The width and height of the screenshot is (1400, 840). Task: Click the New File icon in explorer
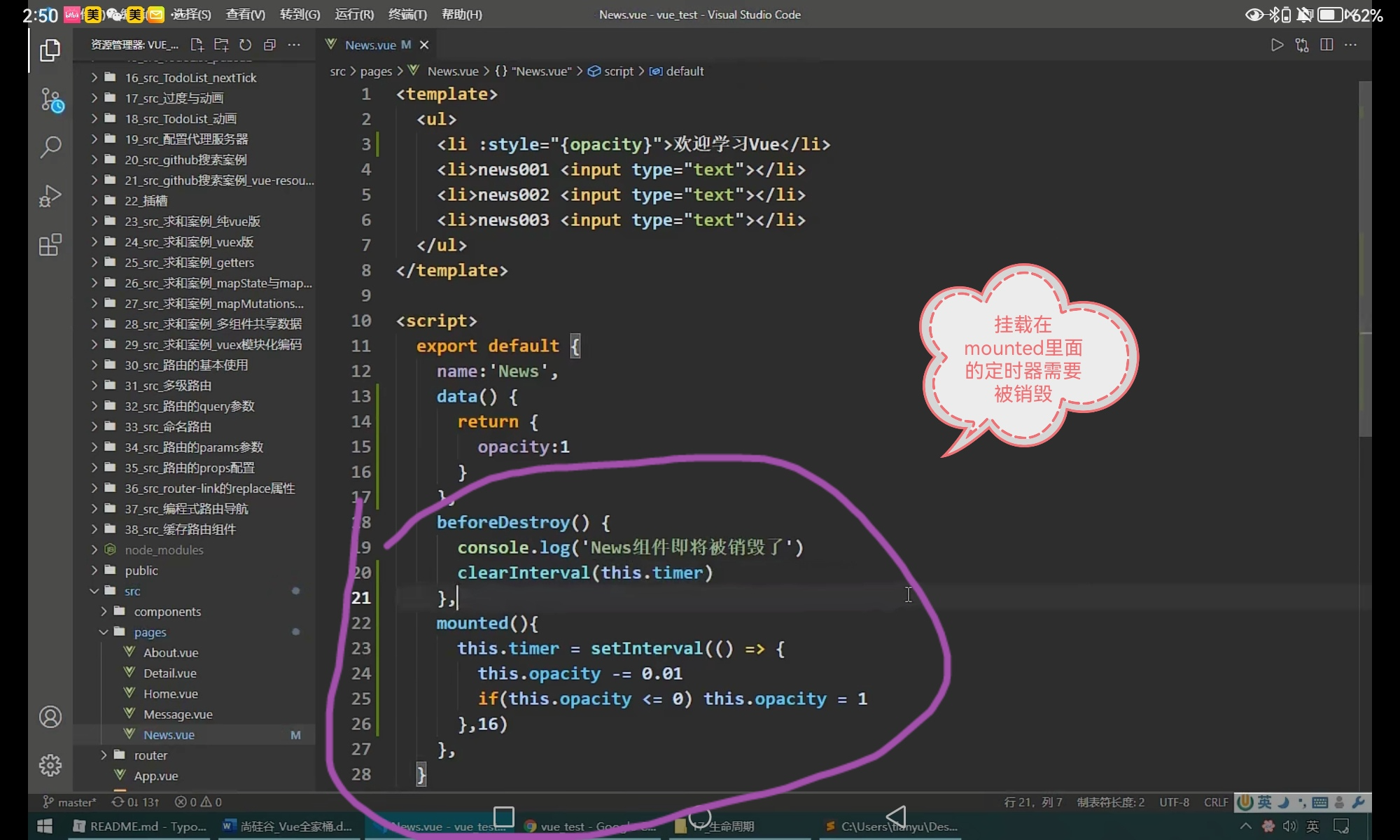(x=197, y=45)
